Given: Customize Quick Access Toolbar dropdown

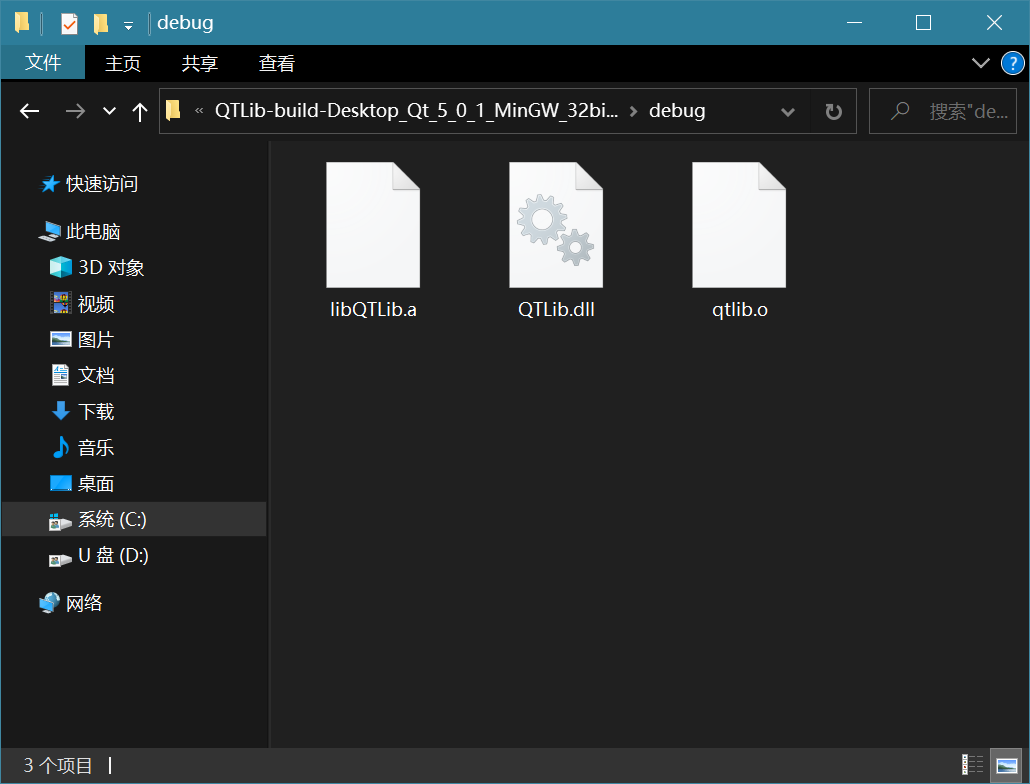Looking at the screenshot, I should coord(128,24).
